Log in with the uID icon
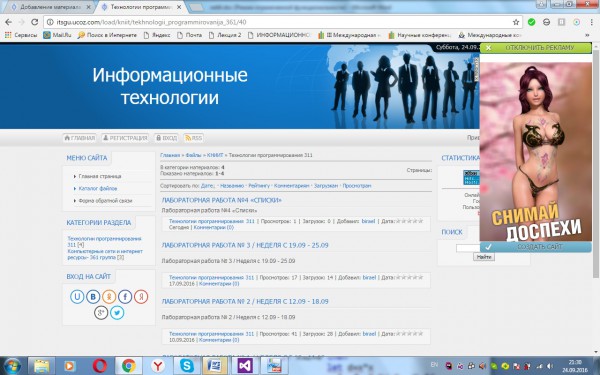600x375 pixels. 77,297
